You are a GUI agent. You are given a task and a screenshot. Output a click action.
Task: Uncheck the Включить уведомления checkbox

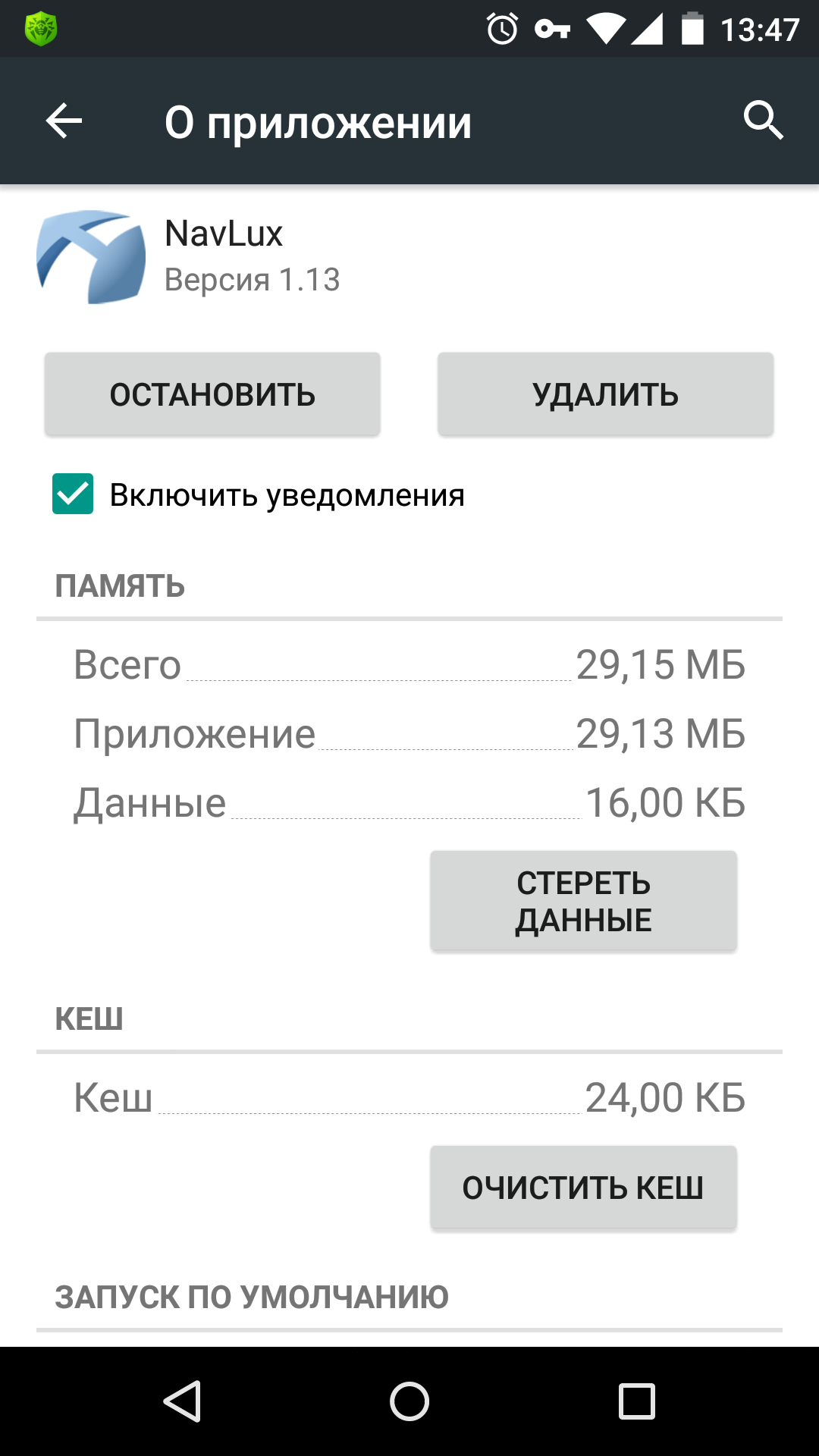[x=73, y=494]
